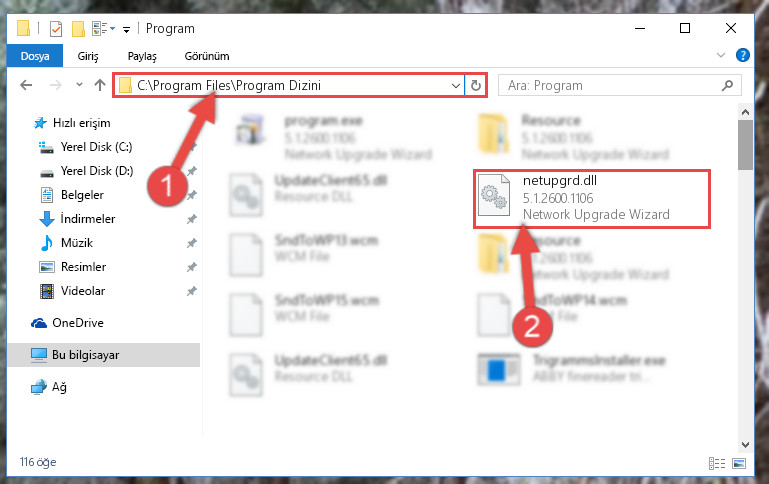The width and height of the screenshot is (769, 484).
Task: Click the New folder icon in quick access toolbar
Action: tap(78, 29)
